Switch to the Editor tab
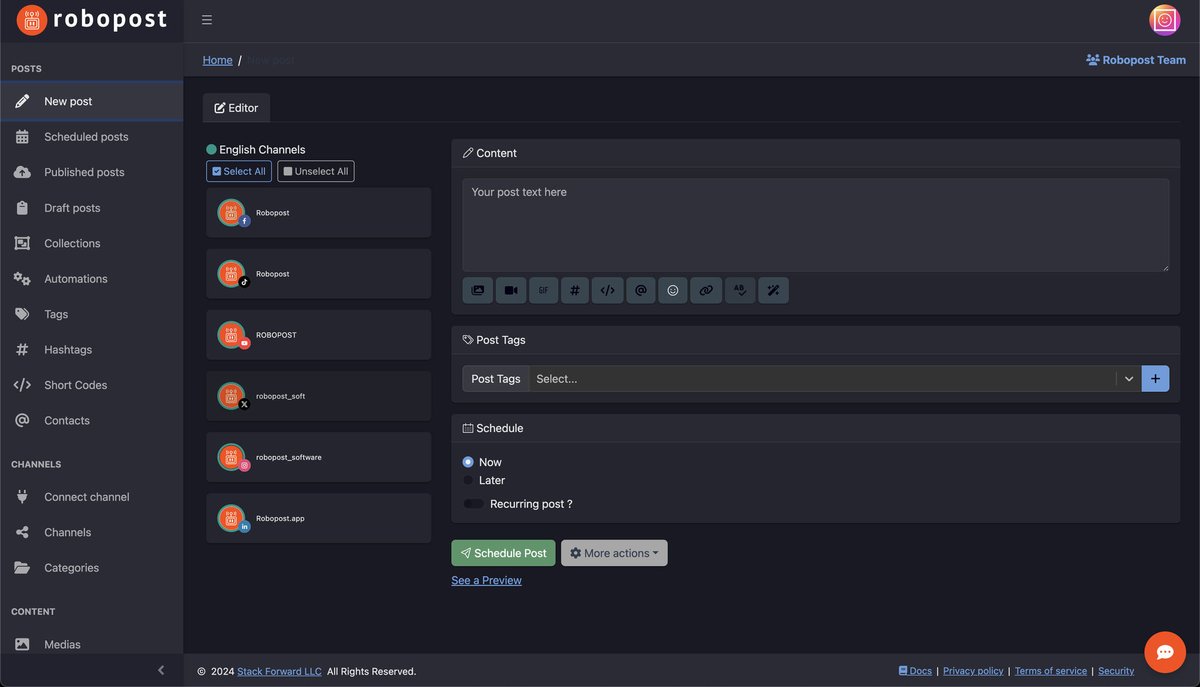This screenshot has height=687, width=1200. (x=236, y=107)
